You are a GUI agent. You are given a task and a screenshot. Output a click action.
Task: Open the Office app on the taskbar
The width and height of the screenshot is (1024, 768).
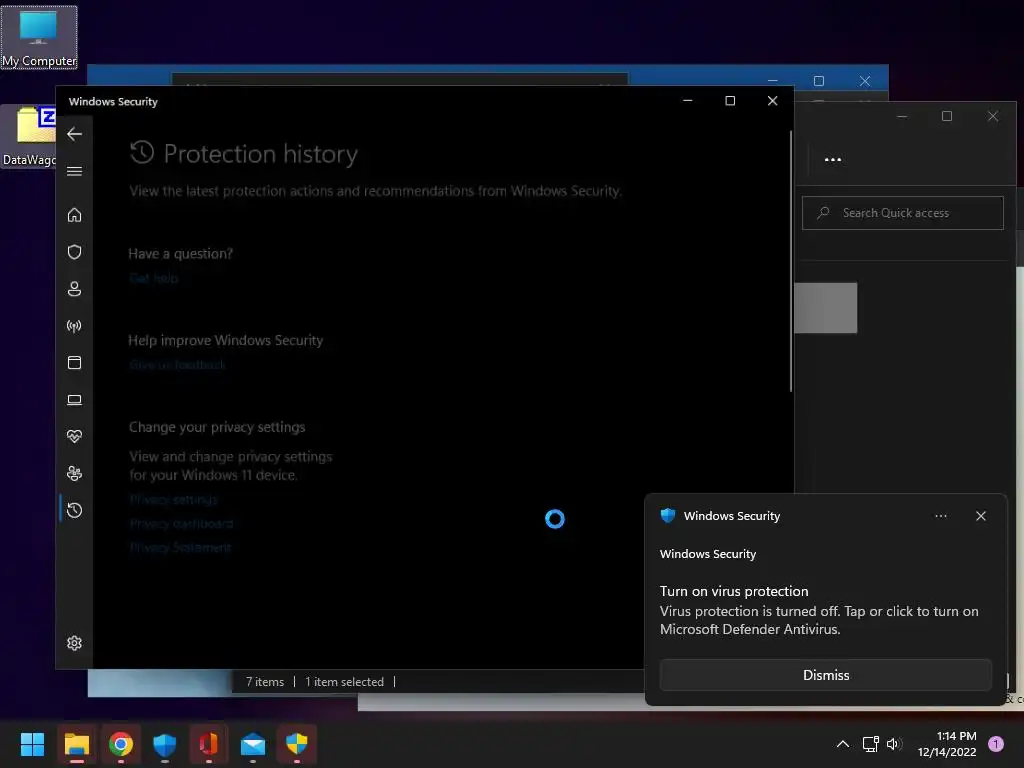point(208,744)
